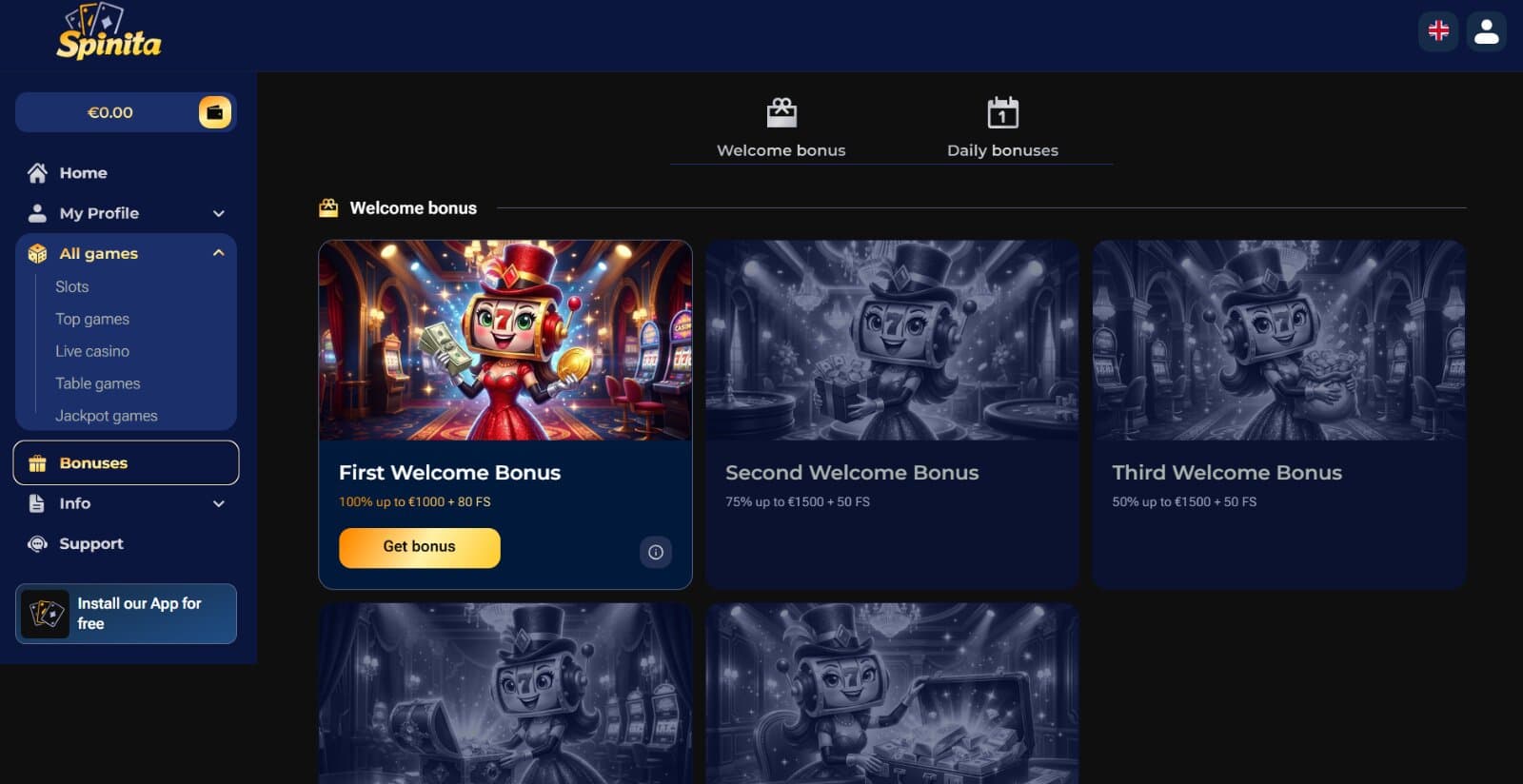
Task: Click Third Welcome Bonus image
Action: pos(1278,341)
